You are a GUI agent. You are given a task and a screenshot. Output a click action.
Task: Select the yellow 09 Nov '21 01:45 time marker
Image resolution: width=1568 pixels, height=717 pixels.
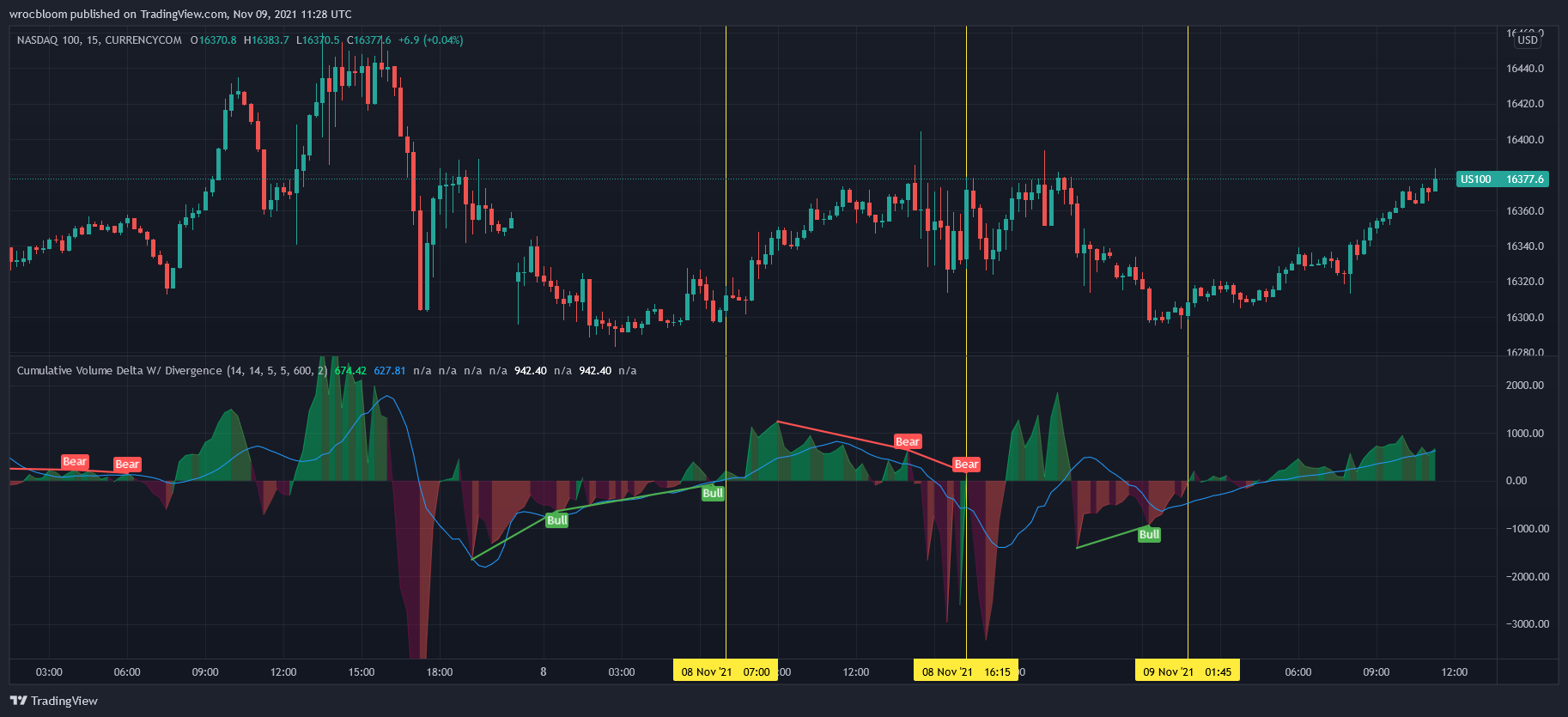click(1187, 671)
